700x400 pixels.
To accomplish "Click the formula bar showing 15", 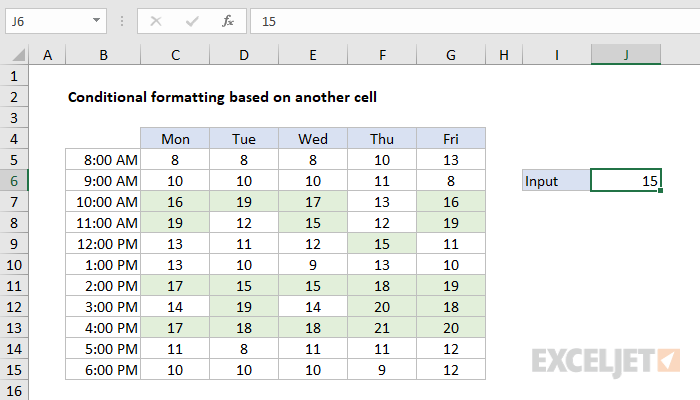I will (x=470, y=20).
